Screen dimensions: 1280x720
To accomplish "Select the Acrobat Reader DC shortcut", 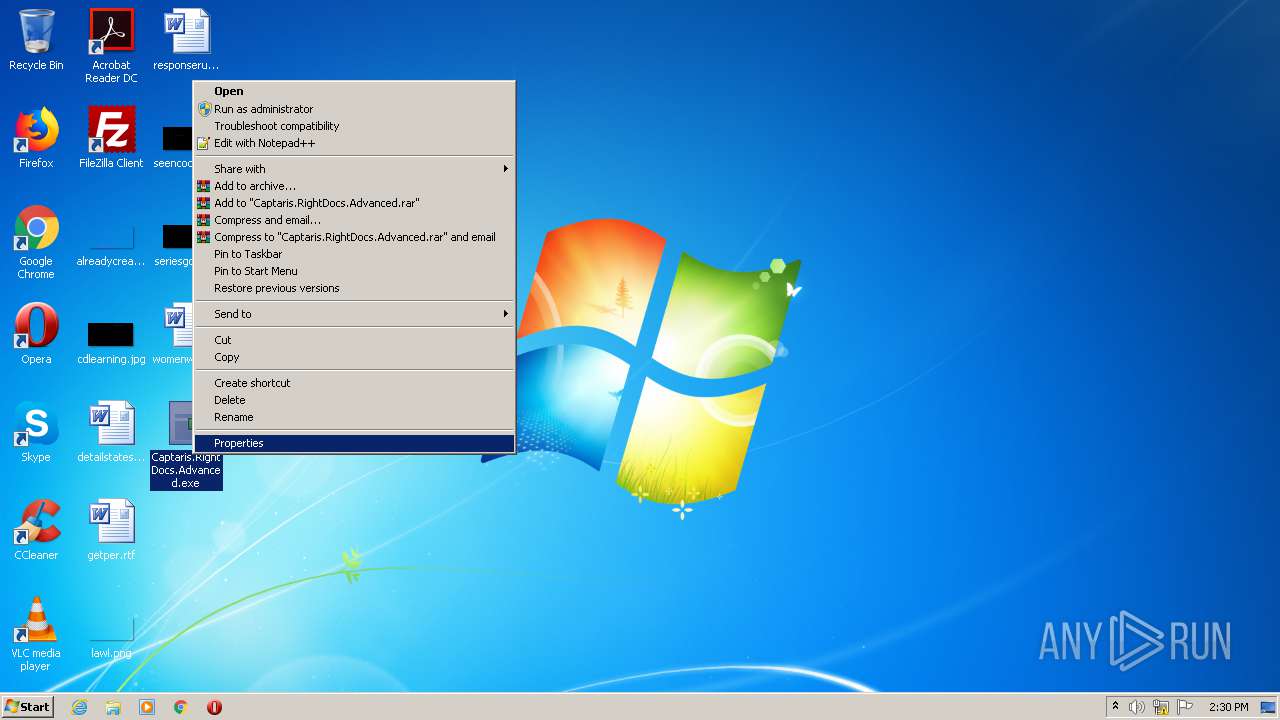I will [111, 46].
